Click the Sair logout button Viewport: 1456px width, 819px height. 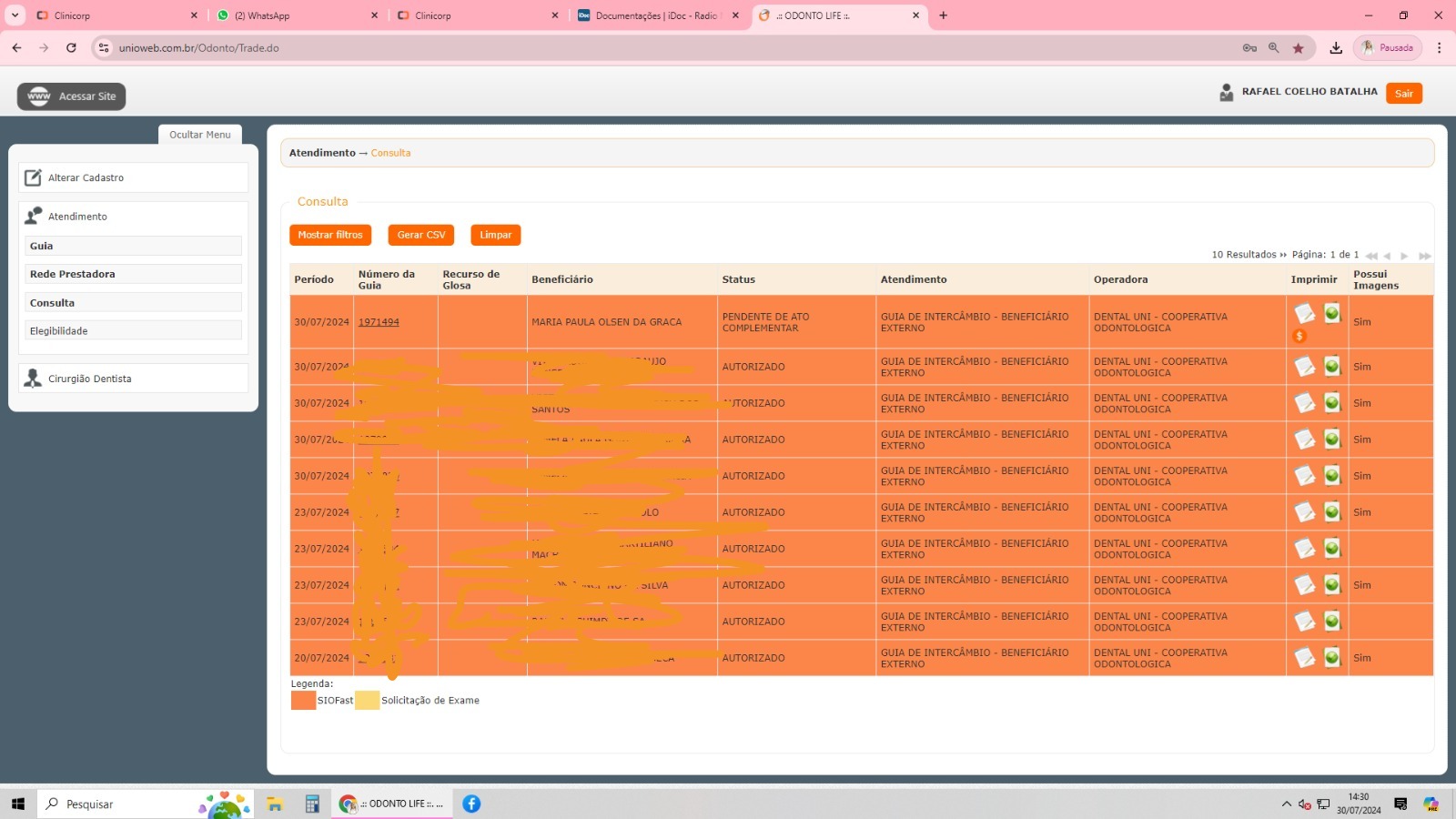[1403, 94]
